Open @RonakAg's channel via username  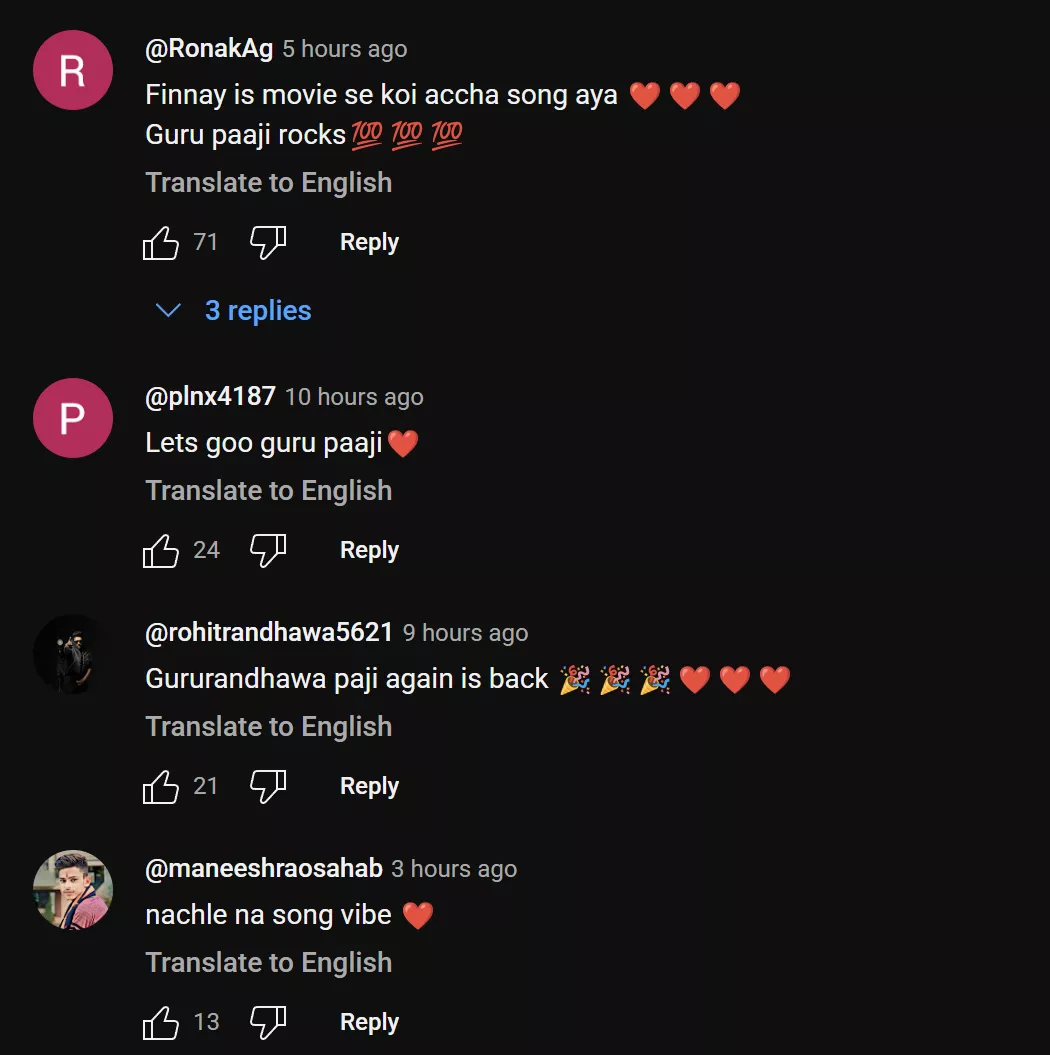[209, 49]
